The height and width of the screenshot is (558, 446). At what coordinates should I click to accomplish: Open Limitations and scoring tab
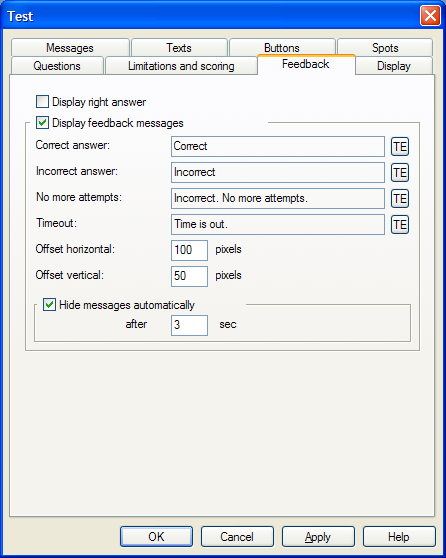(x=181, y=66)
